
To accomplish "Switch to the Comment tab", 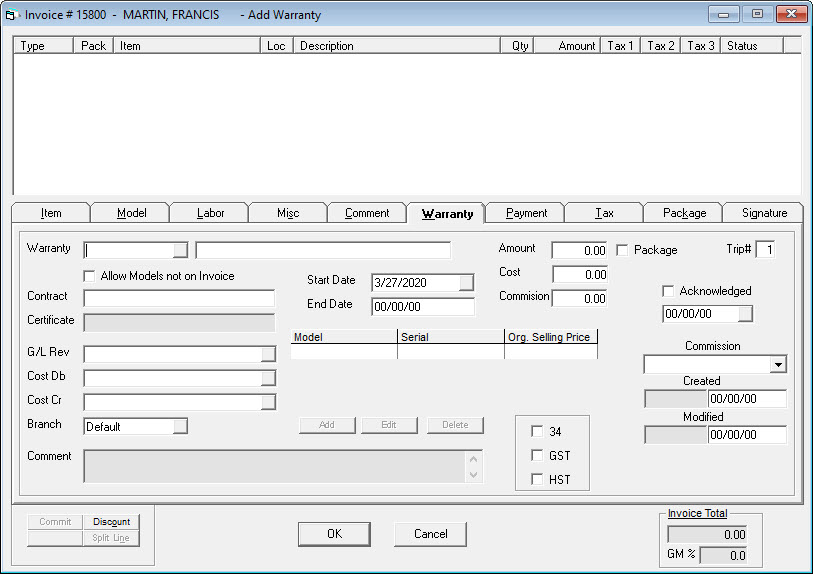I will pos(367,213).
